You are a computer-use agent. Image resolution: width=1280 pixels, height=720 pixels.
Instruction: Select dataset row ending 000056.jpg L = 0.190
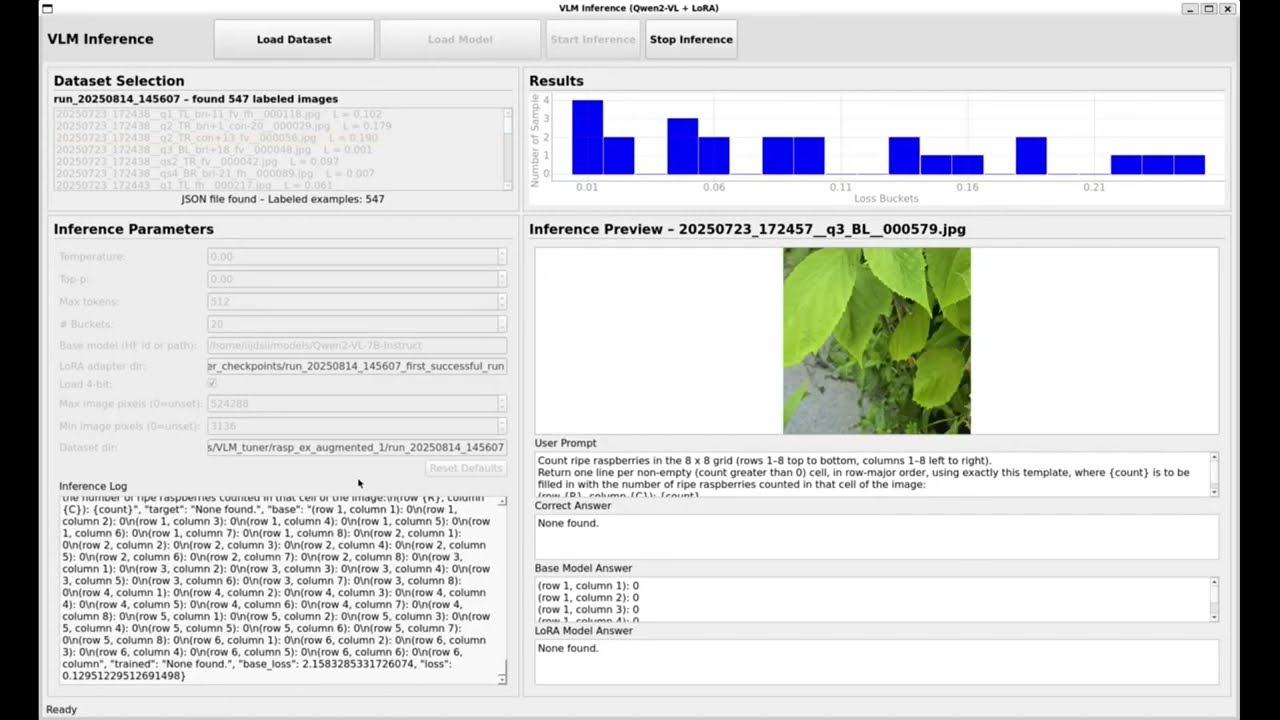278,138
